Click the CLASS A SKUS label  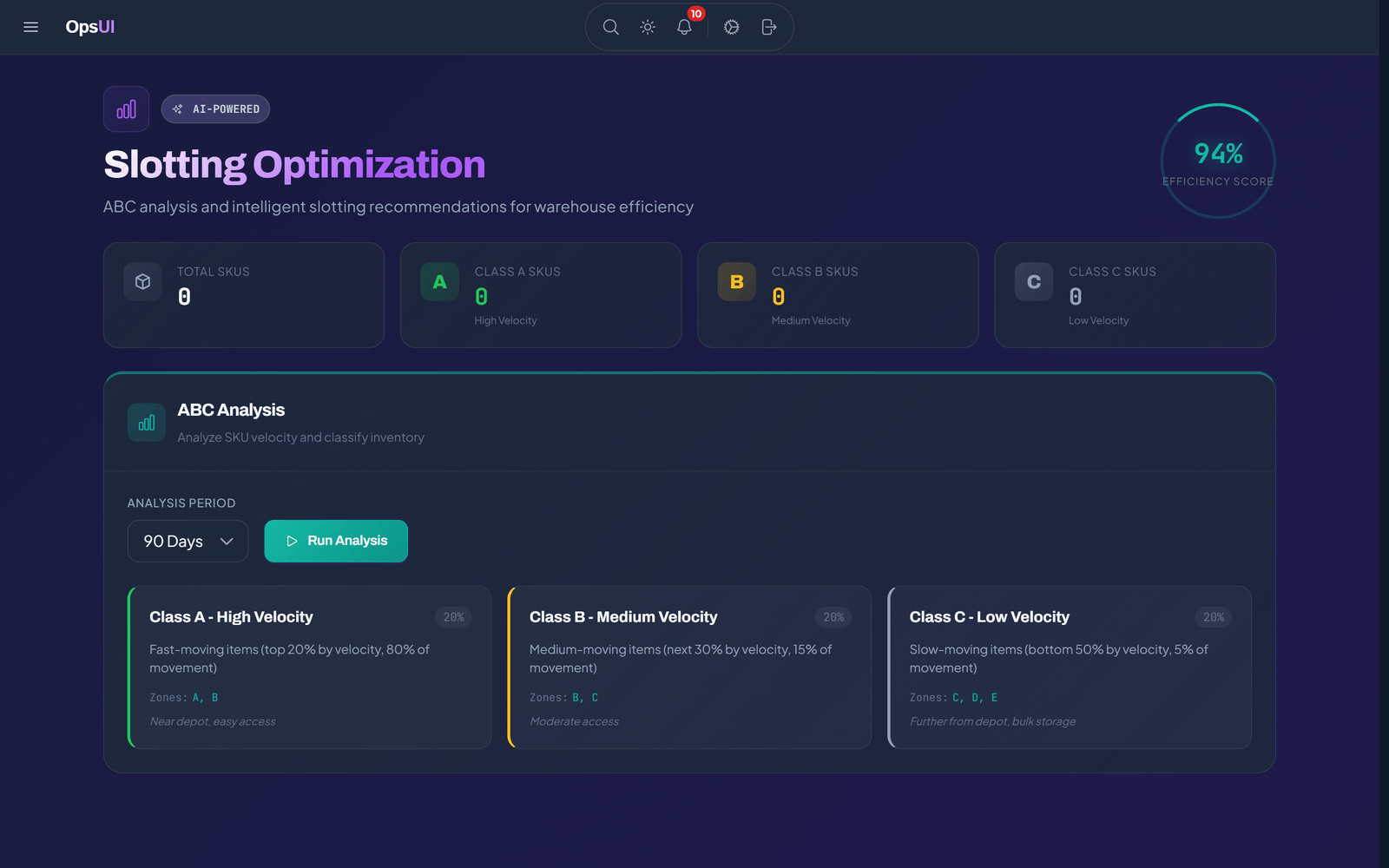[517, 272]
